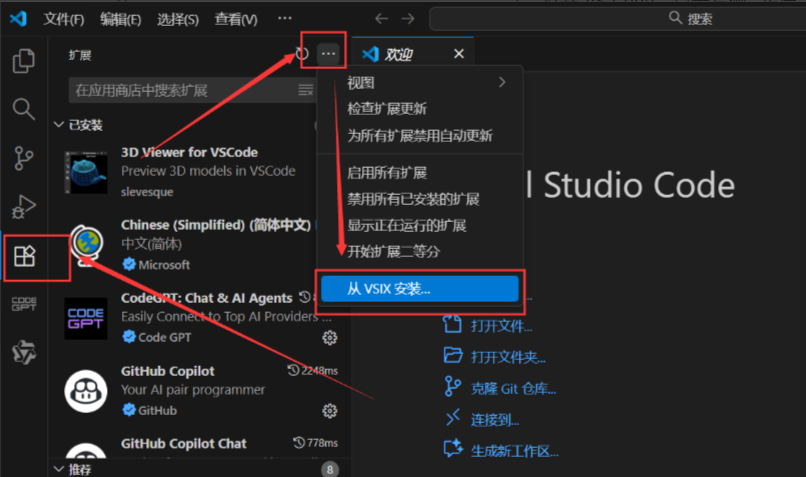Expand the 视图 submenu
The image size is (806, 477).
click(420, 83)
